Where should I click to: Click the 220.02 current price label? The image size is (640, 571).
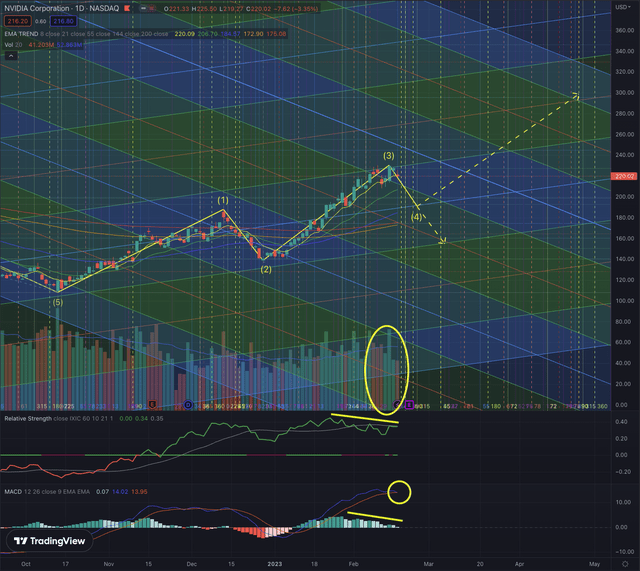click(x=624, y=176)
